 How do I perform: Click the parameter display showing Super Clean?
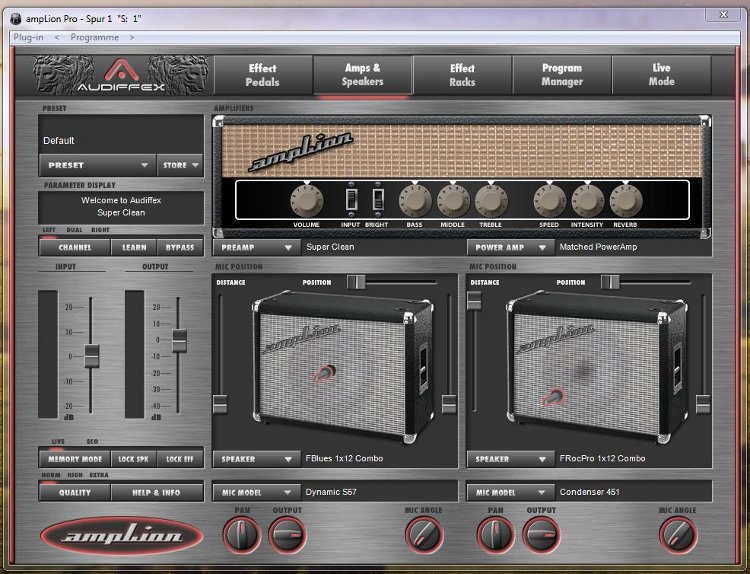(x=121, y=207)
